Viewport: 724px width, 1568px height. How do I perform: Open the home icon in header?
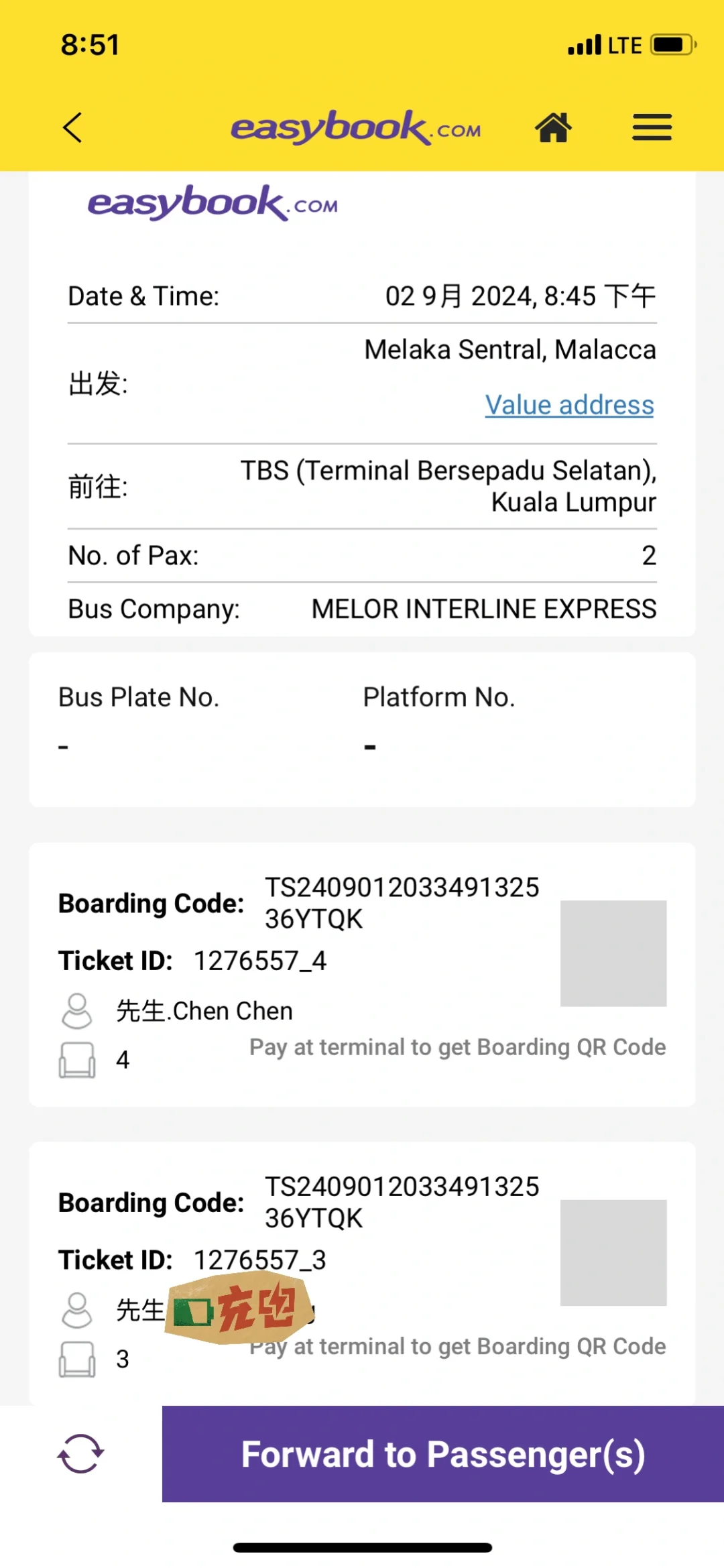[553, 127]
